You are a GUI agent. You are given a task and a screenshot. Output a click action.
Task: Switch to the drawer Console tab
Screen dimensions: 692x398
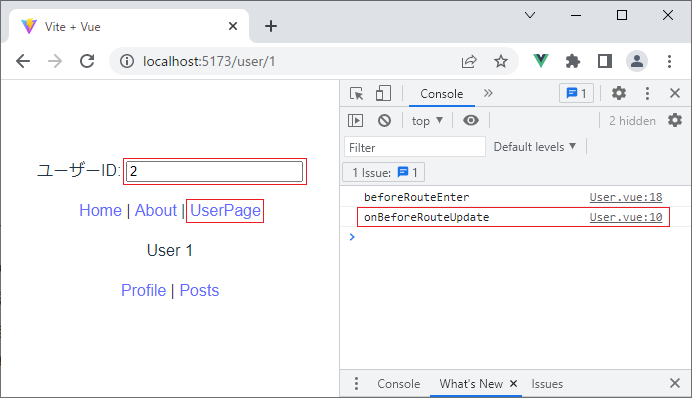coord(399,384)
